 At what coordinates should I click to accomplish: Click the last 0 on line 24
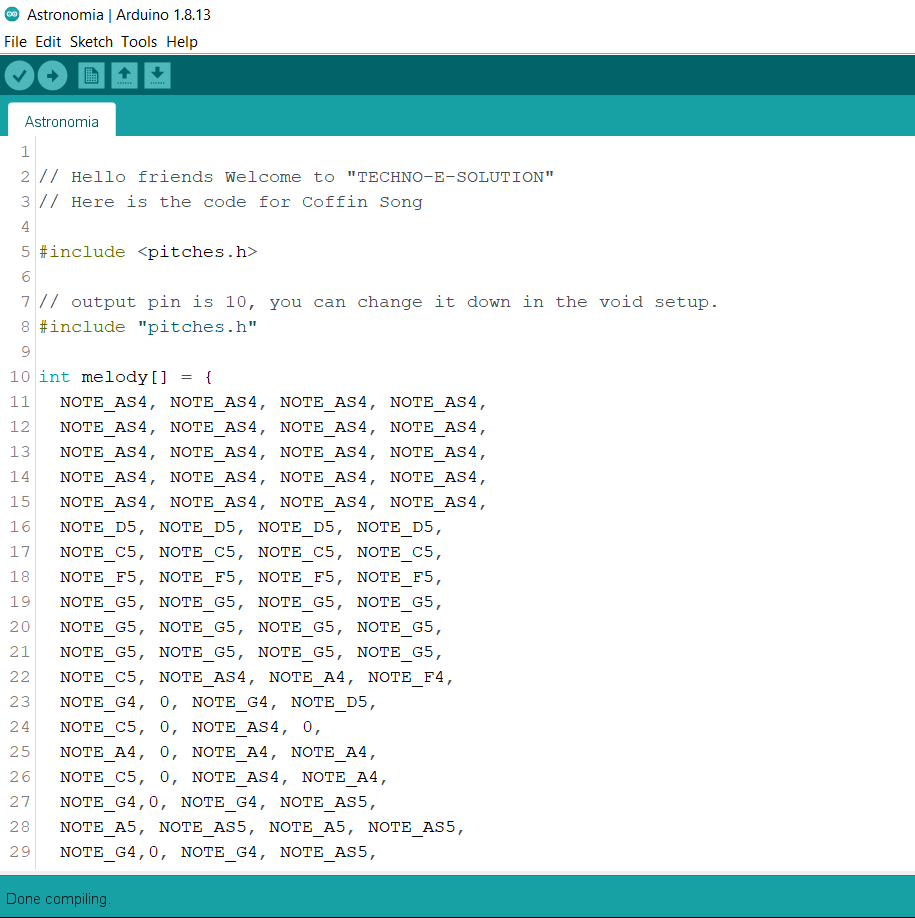(x=307, y=727)
